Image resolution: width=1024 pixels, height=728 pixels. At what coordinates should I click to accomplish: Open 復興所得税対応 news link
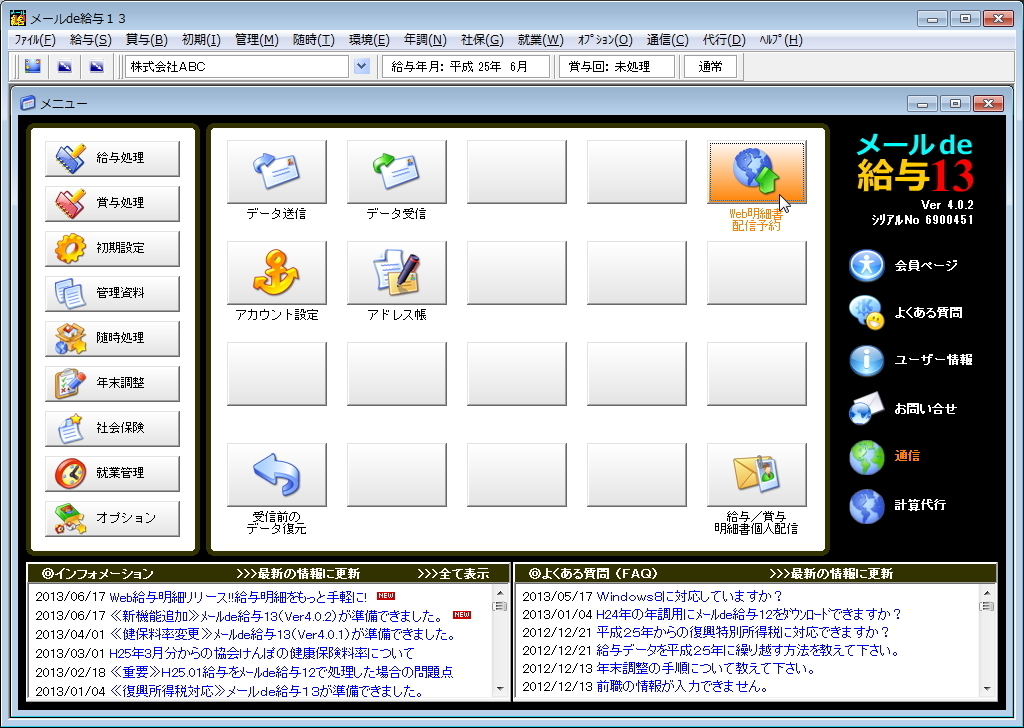point(266,691)
